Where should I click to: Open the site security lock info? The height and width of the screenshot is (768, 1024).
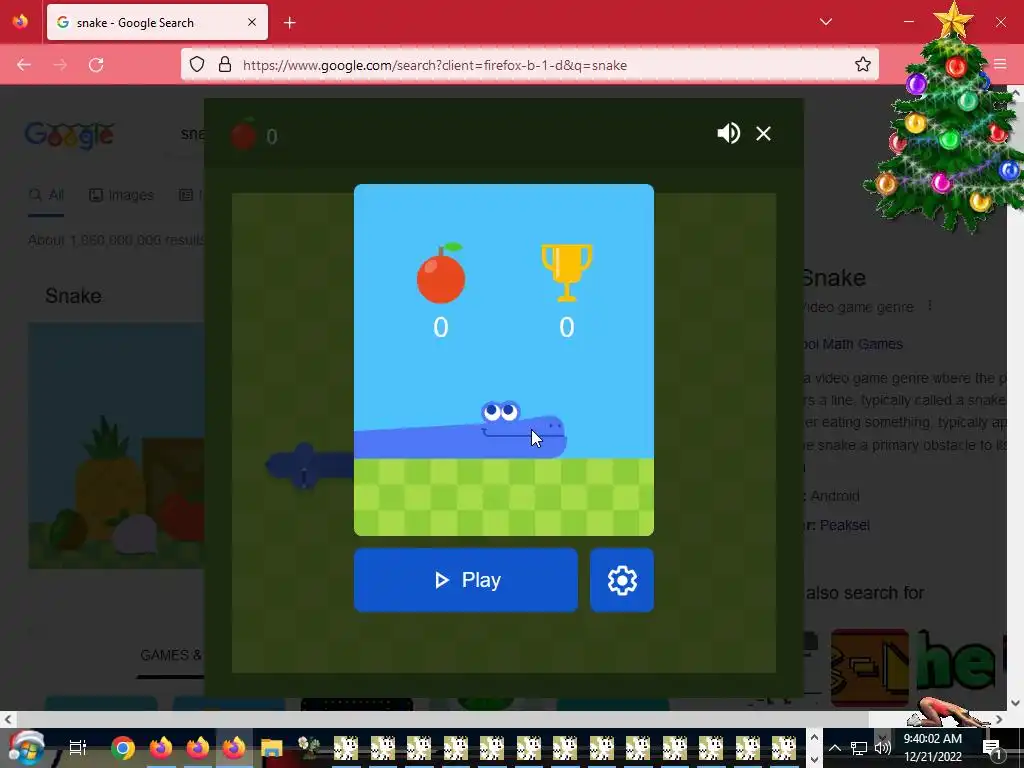pyautogui.click(x=225, y=64)
